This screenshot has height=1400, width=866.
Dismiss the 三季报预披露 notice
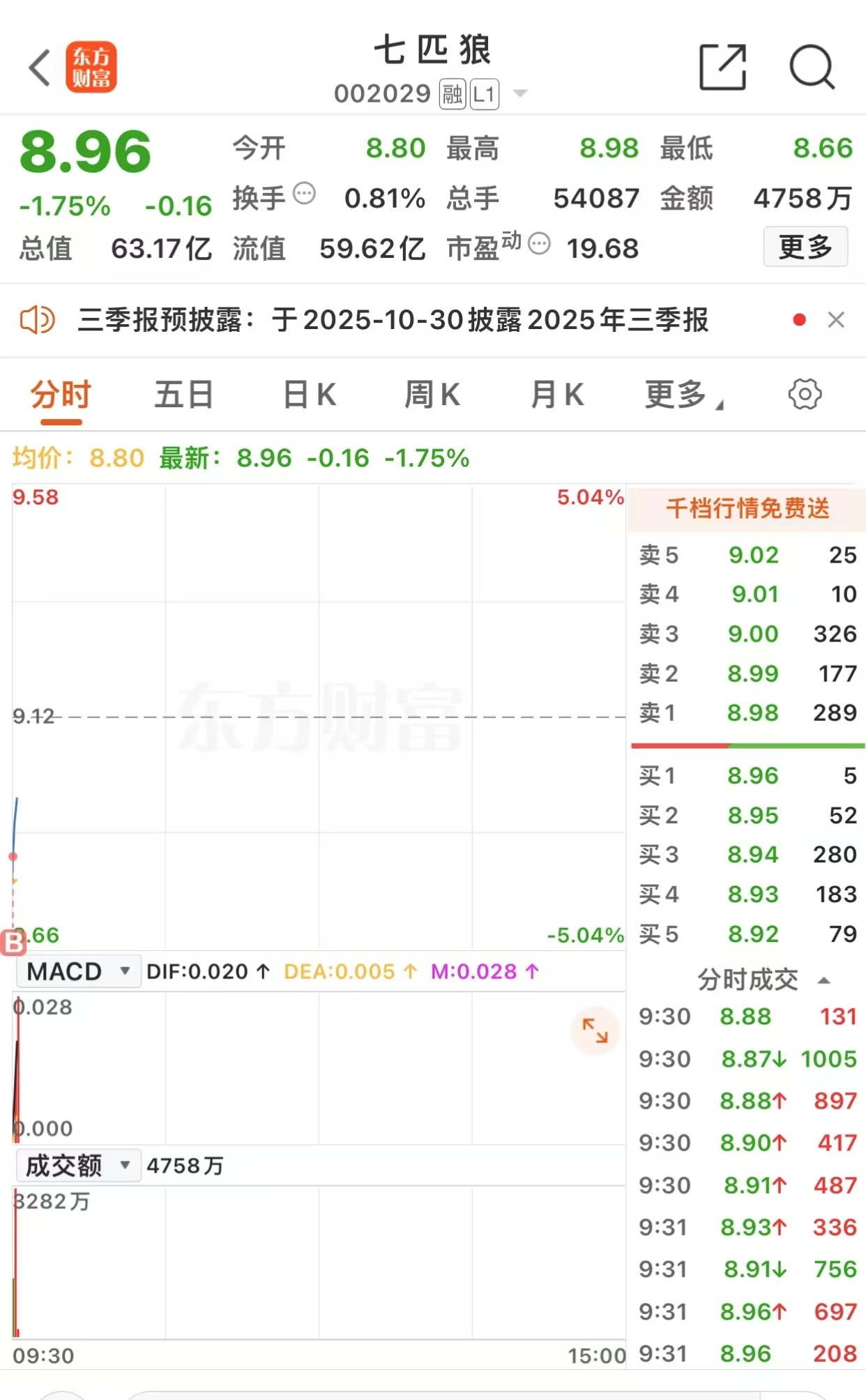[836, 319]
